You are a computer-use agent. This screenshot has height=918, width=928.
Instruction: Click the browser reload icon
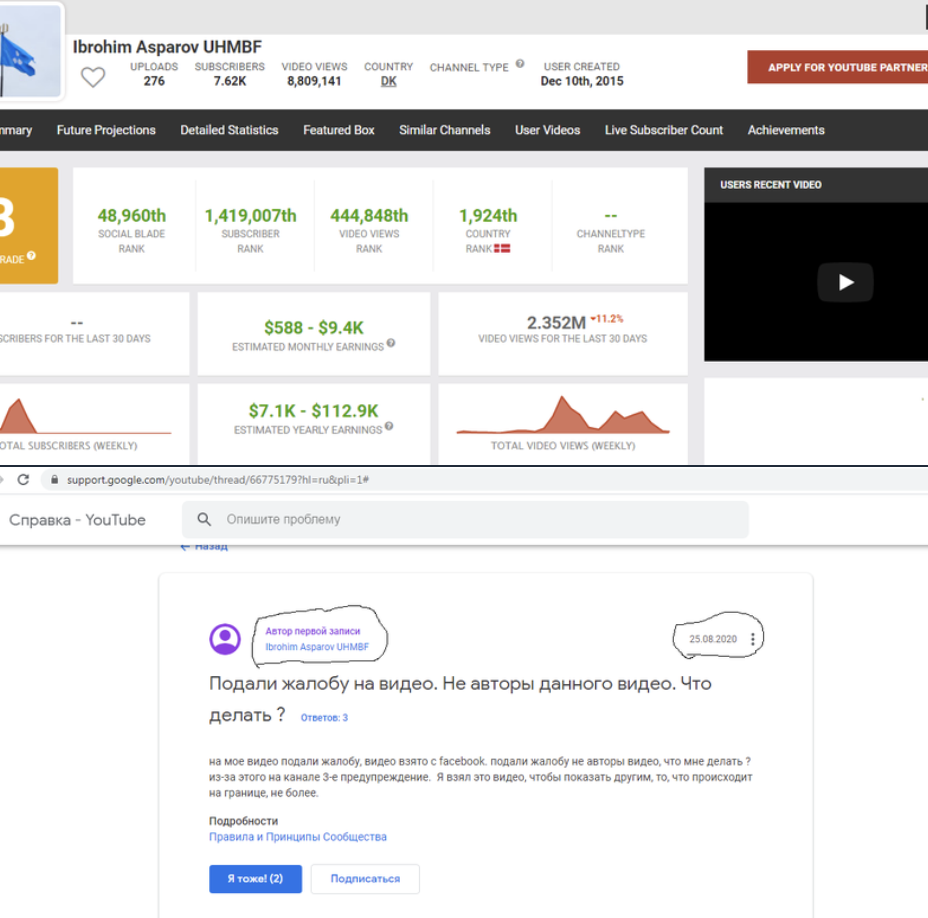(x=23, y=480)
